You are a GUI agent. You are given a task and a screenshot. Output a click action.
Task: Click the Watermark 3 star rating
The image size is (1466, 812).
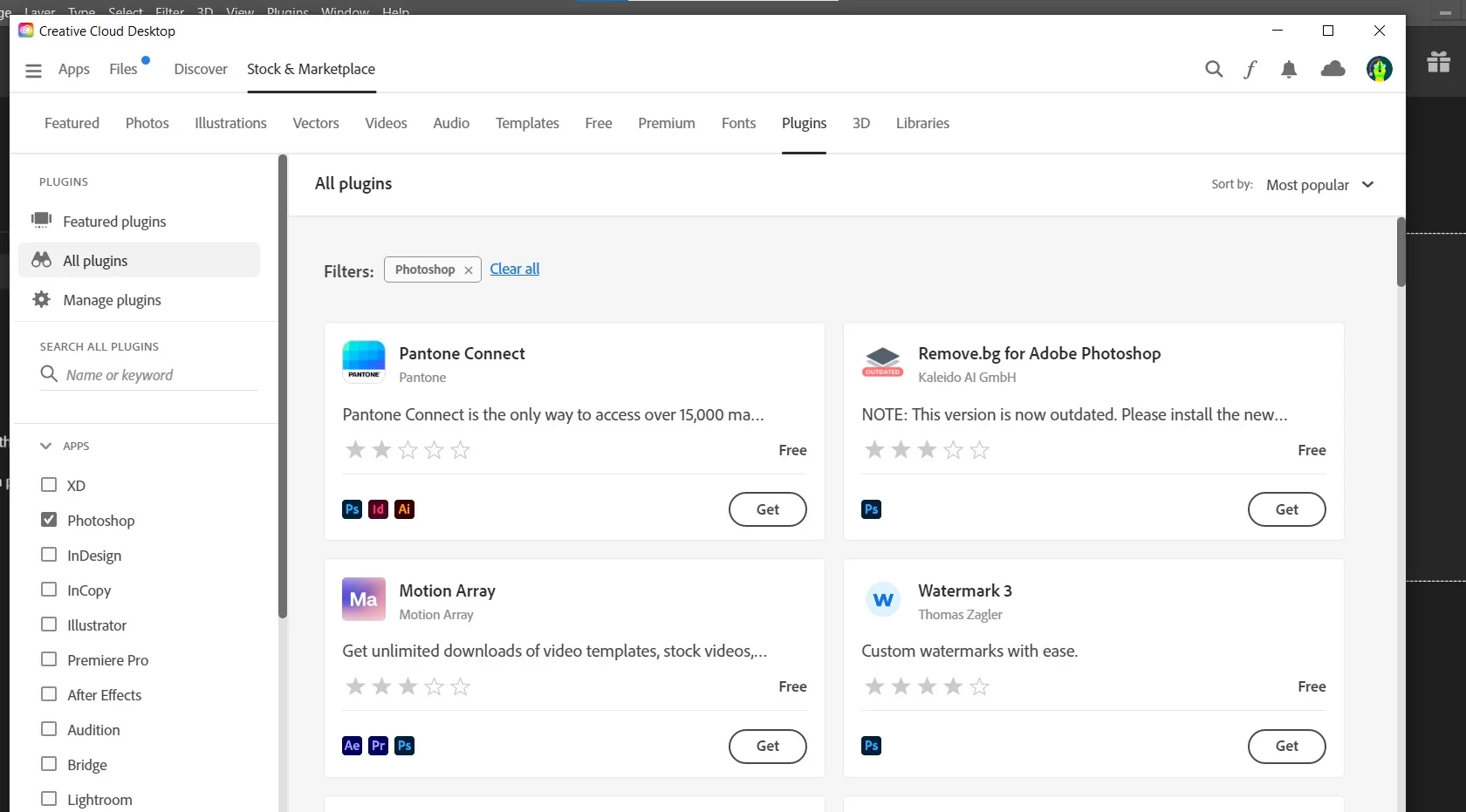pos(927,686)
